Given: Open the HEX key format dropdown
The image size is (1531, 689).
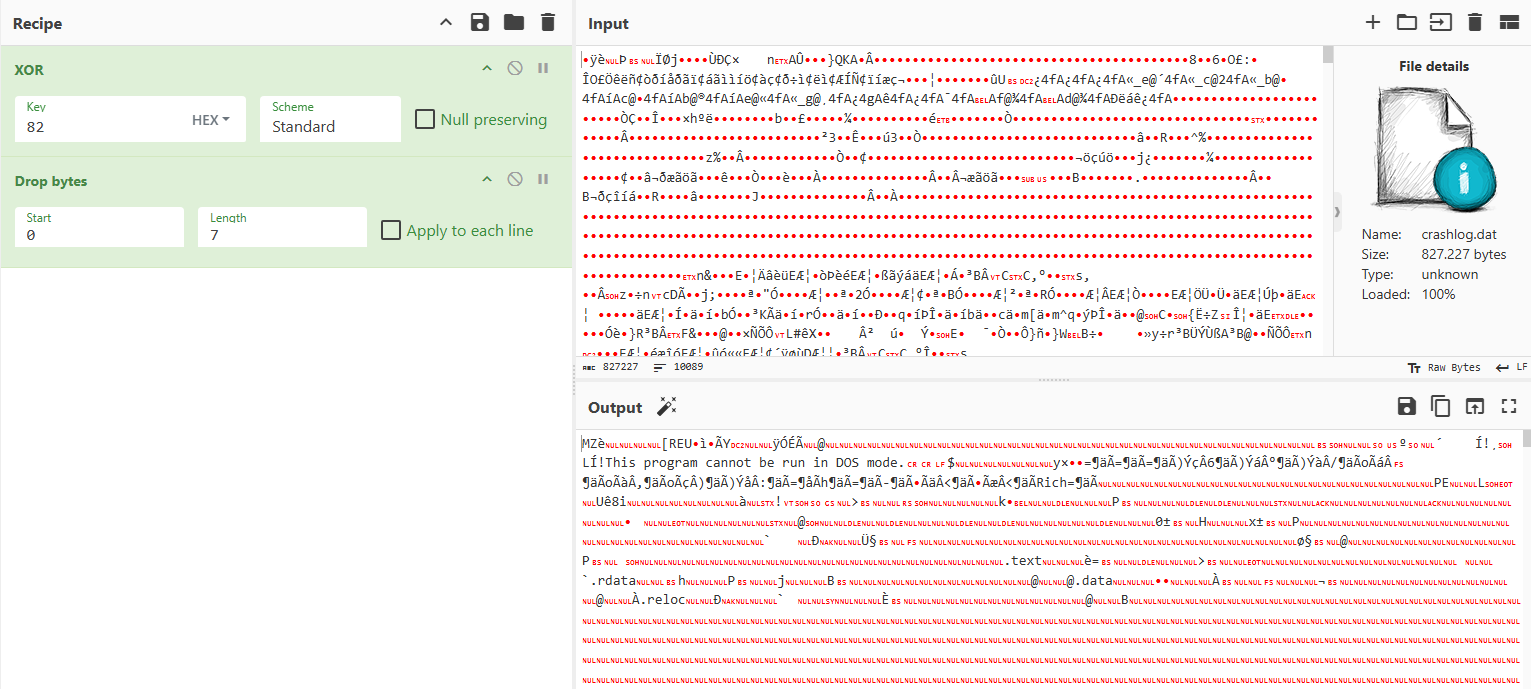Looking at the screenshot, I should pos(210,120).
